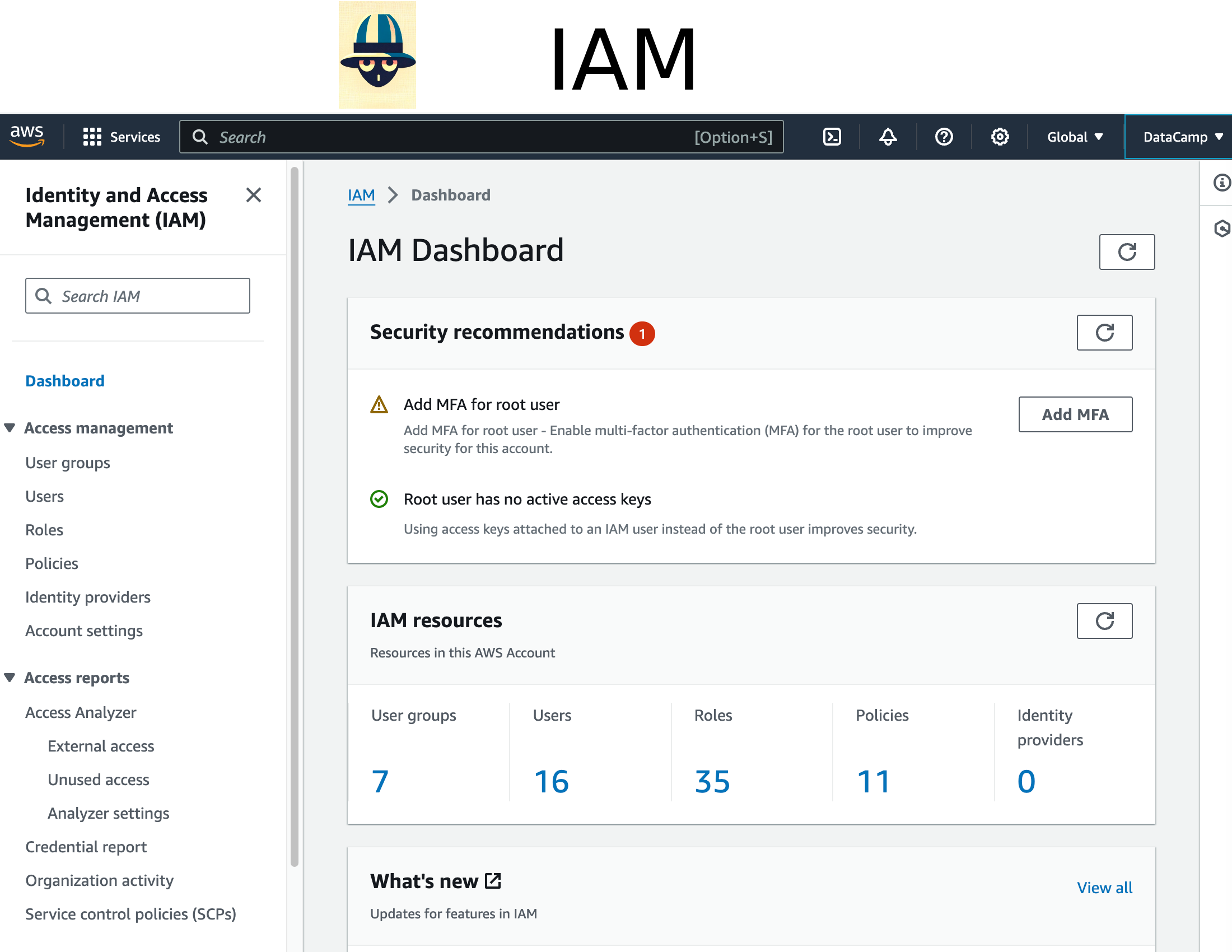
Task: Click the green check status icon
Action: (x=379, y=499)
